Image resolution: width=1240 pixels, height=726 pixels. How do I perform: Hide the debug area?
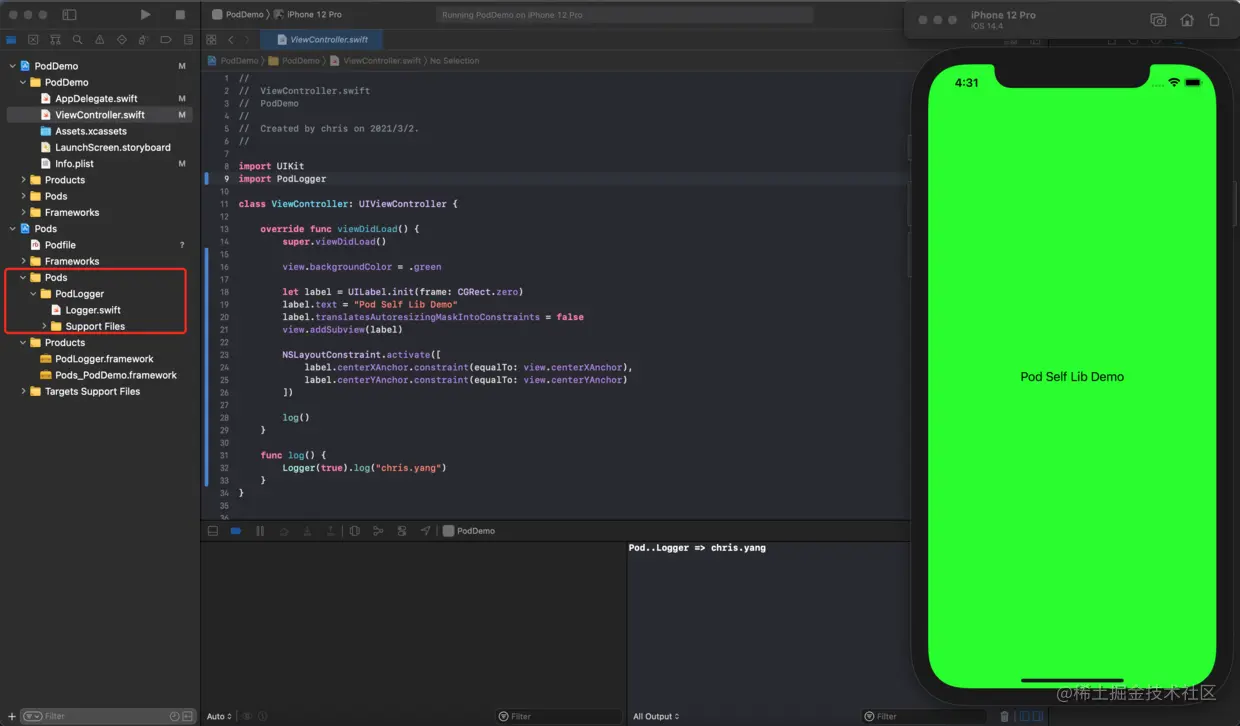pyautogui.click(x=213, y=531)
